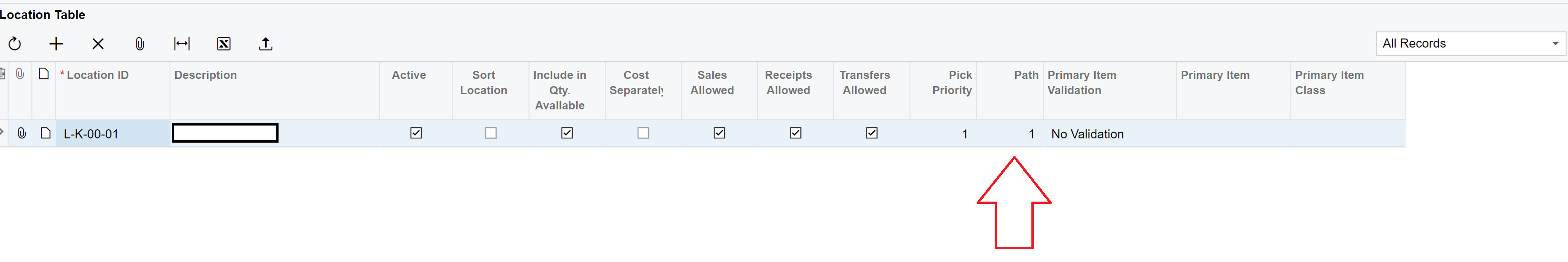Click the Fit to Screen column-width icon

tap(182, 44)
